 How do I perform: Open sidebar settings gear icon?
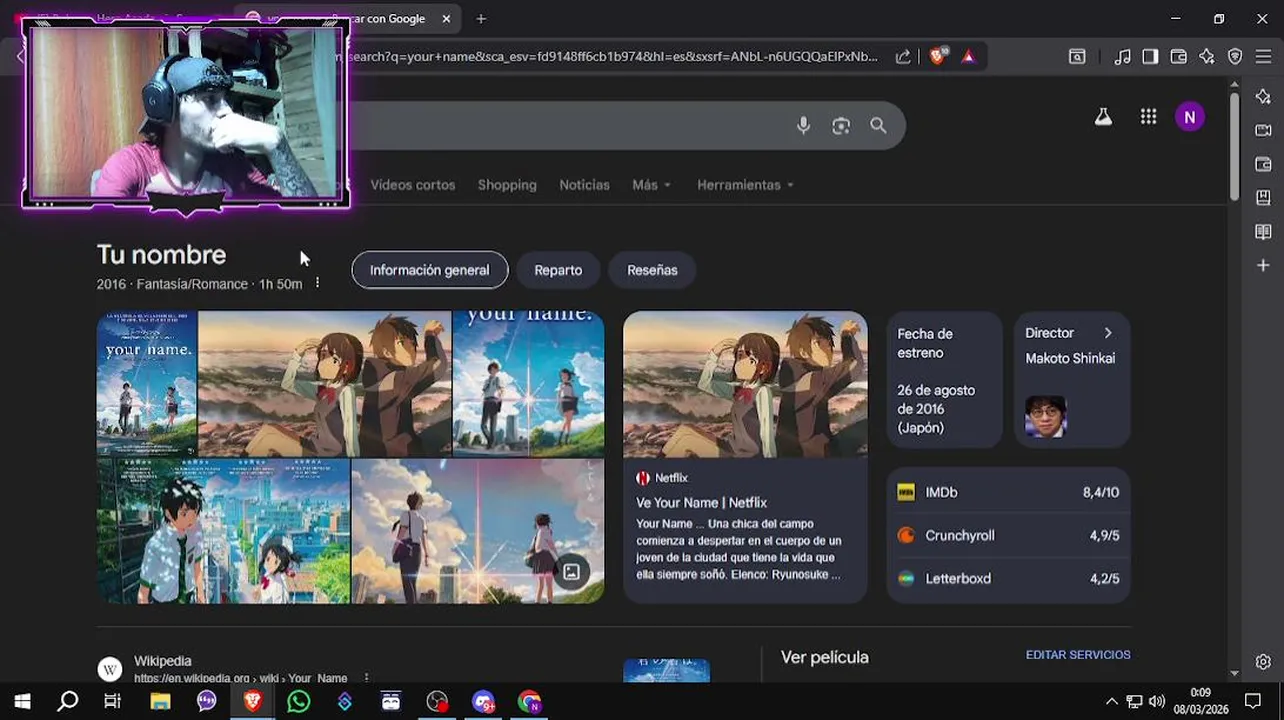[x=1263, y=662]
